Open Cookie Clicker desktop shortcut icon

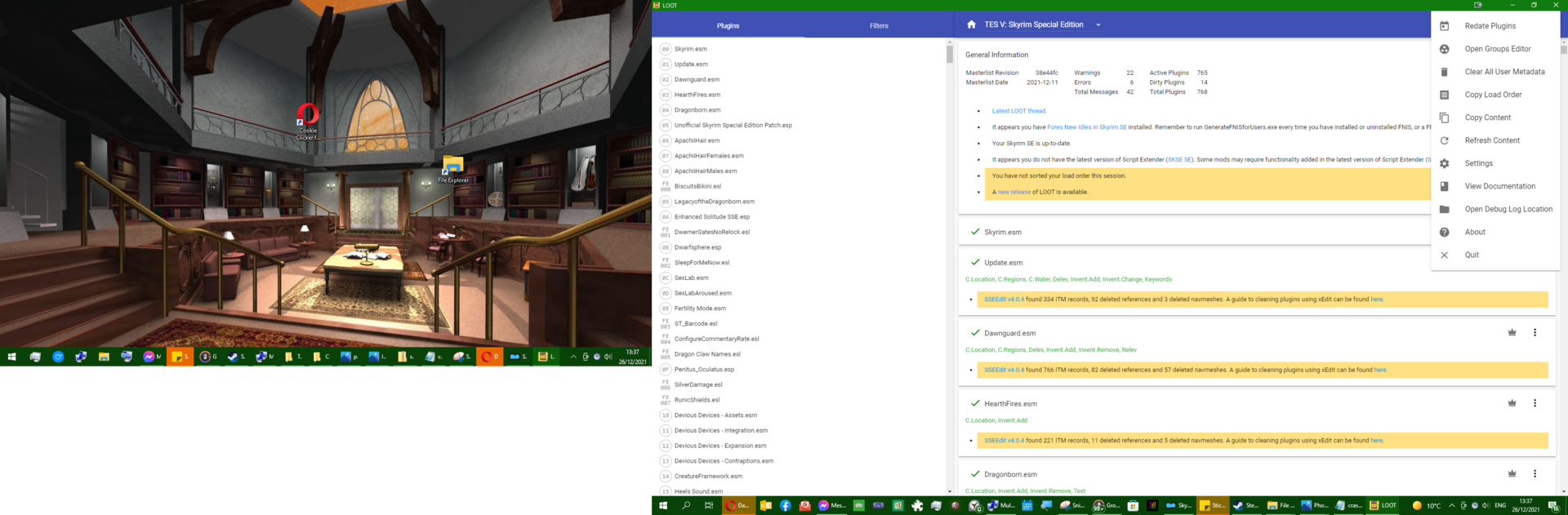point(308,122)
